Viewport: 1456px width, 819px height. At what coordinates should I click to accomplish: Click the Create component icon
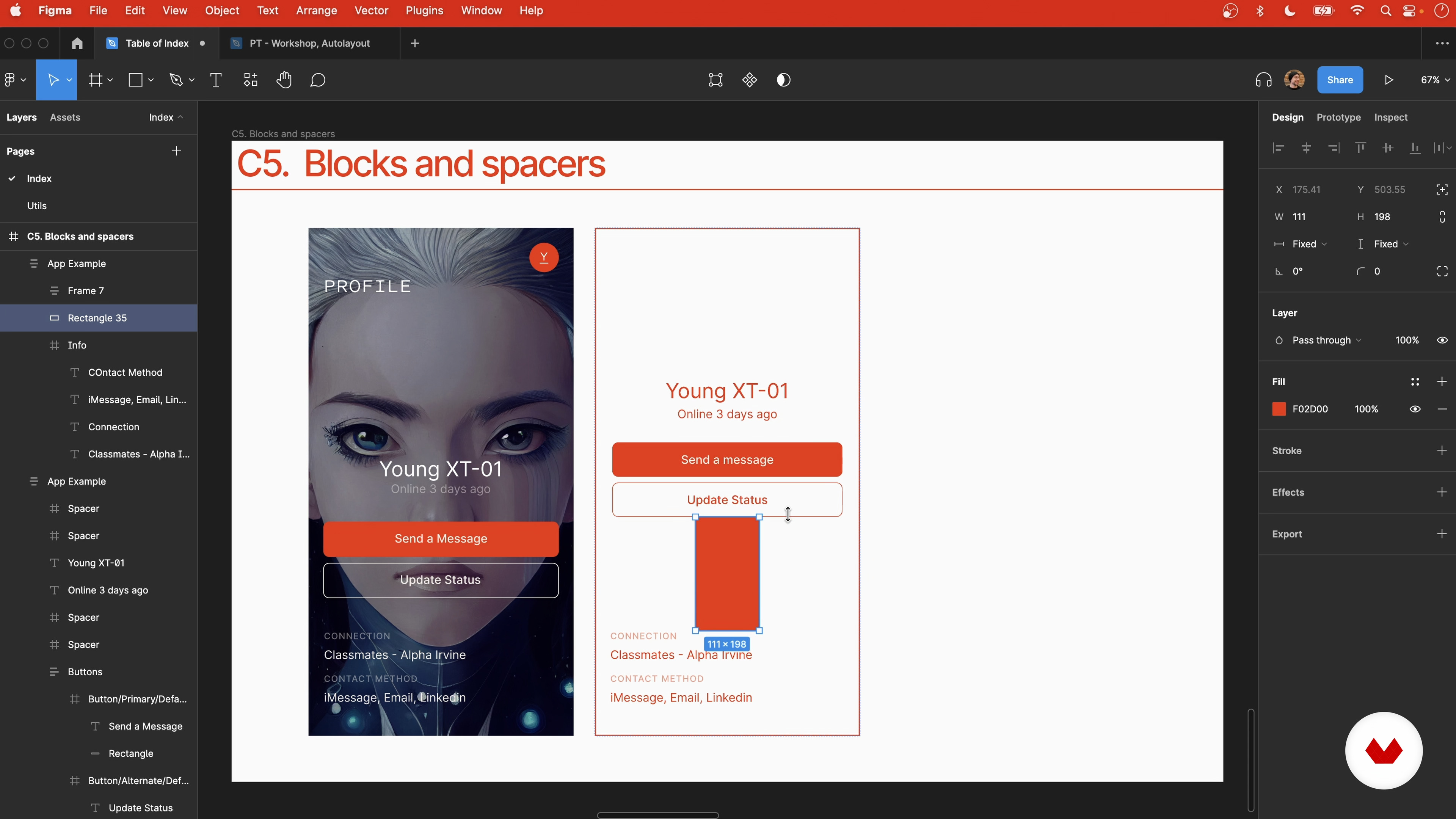[x=750, y=80]
